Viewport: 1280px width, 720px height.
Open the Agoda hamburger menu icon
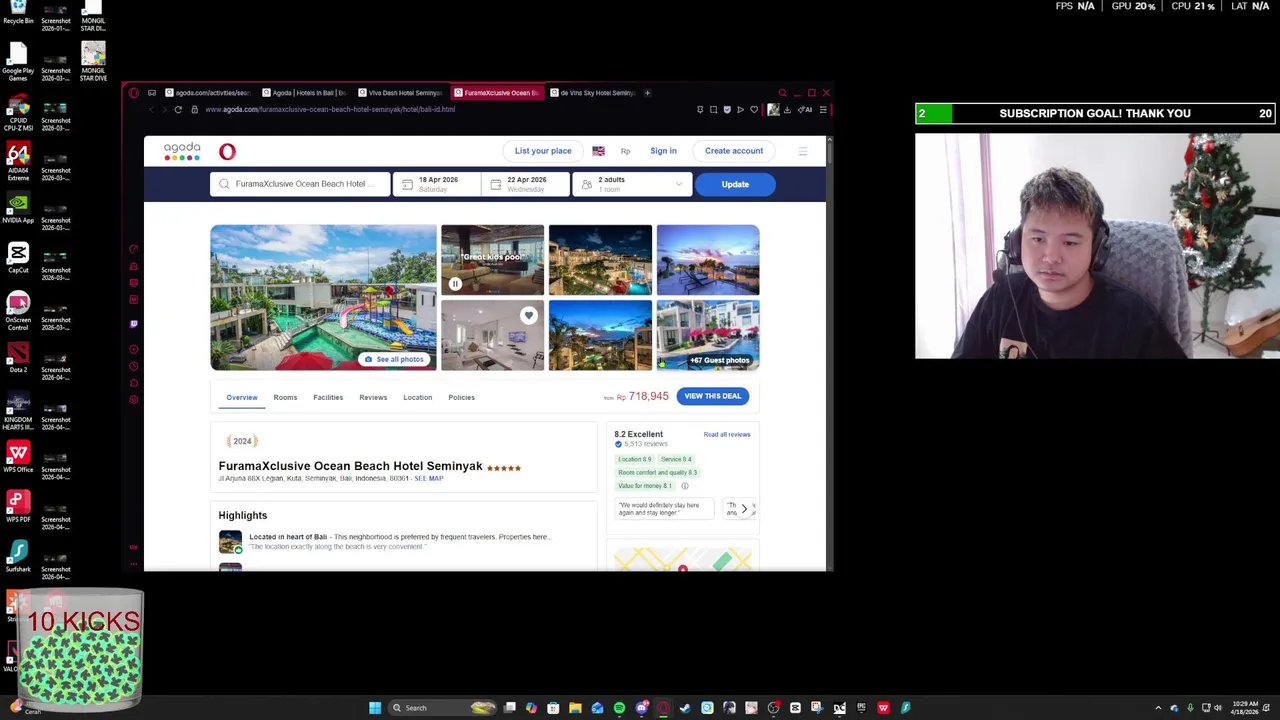point(802,151)
